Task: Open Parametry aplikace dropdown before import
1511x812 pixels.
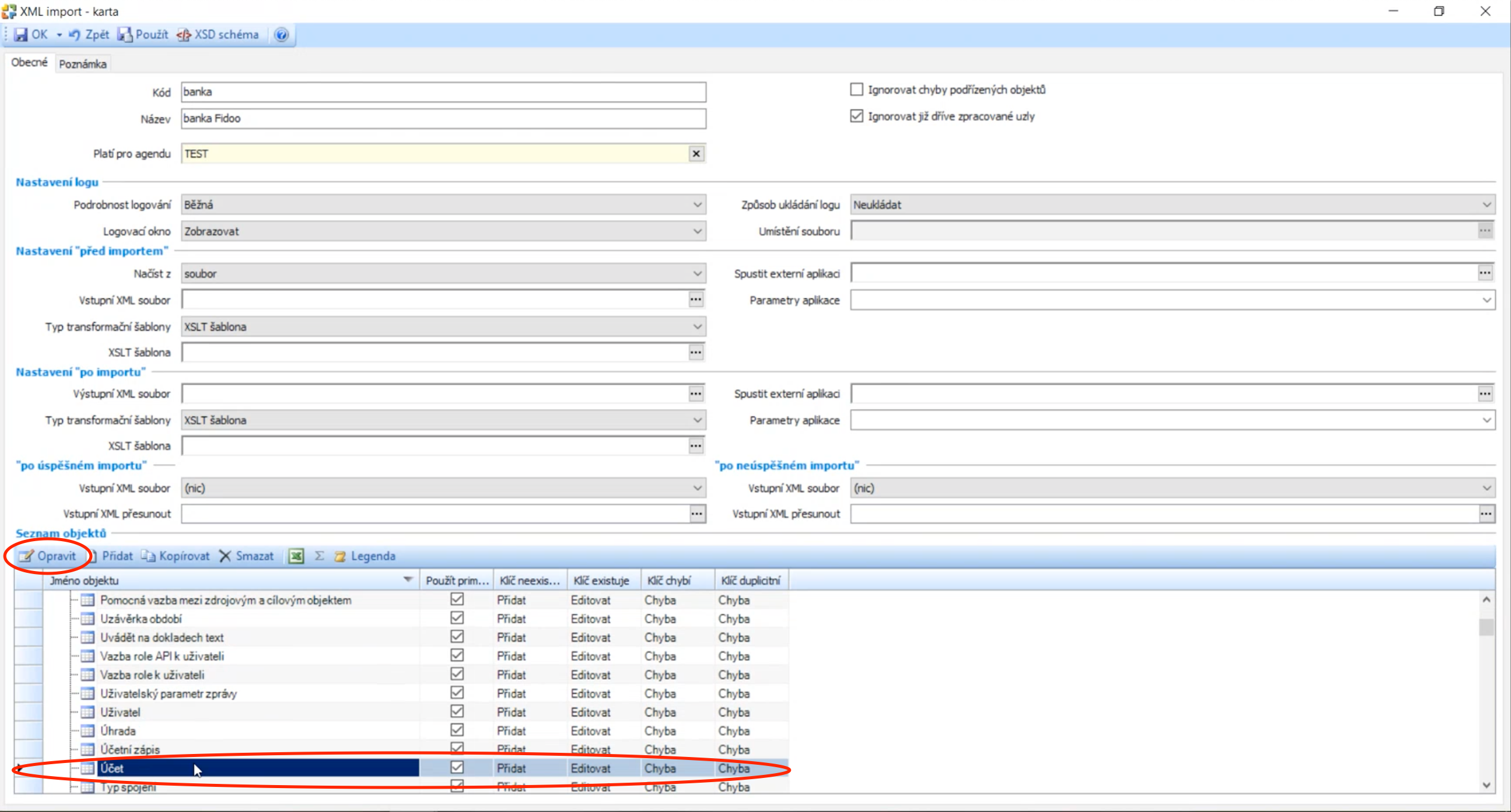Action: tap(1486, 300)
